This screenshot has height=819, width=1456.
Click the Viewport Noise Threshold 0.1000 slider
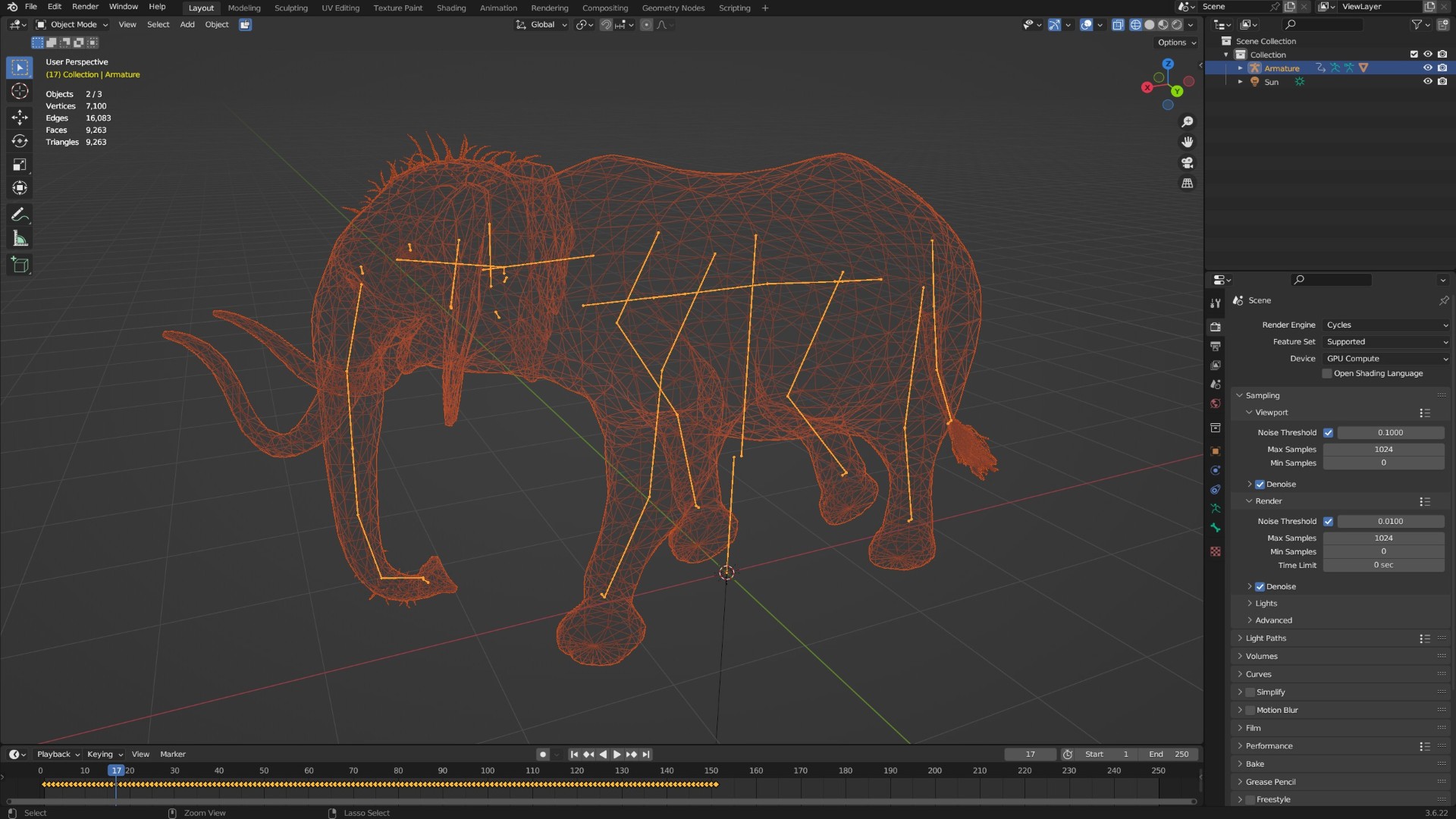pyautogui.click(x=1391, y=433)
